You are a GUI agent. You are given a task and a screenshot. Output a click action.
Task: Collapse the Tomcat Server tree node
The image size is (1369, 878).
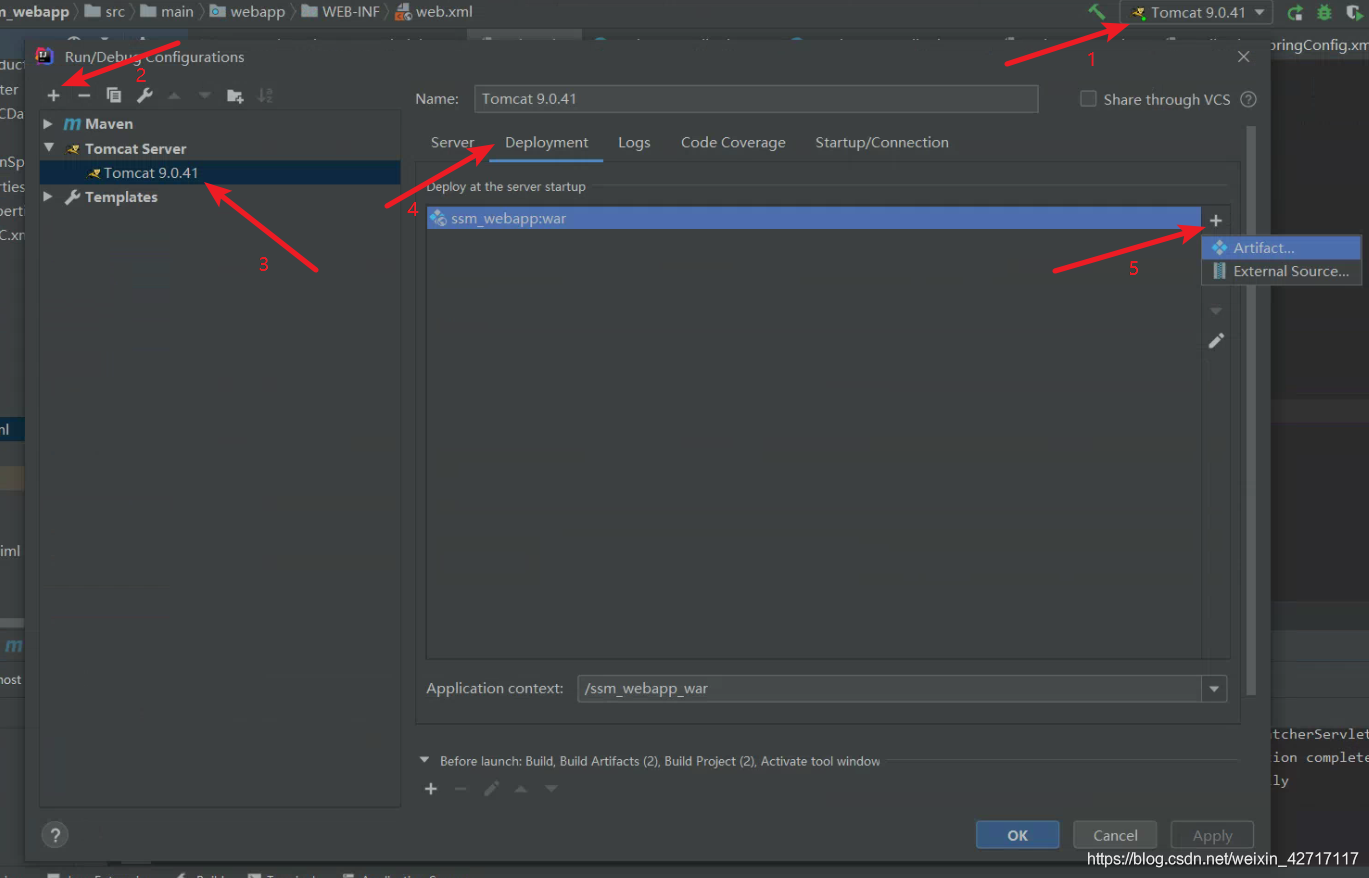48,148
